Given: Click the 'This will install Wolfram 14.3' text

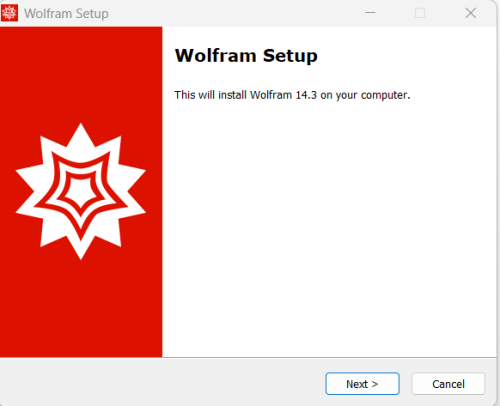Looking at the screenshot, I should tap(245, 95).
